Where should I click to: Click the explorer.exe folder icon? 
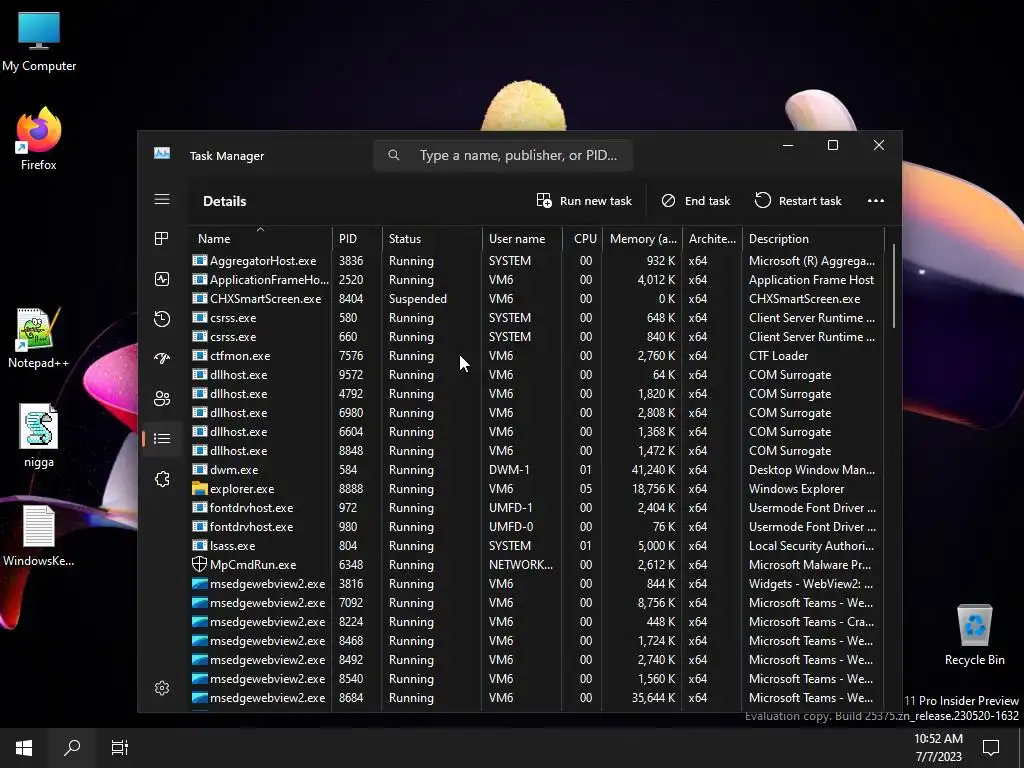(200, 488)
